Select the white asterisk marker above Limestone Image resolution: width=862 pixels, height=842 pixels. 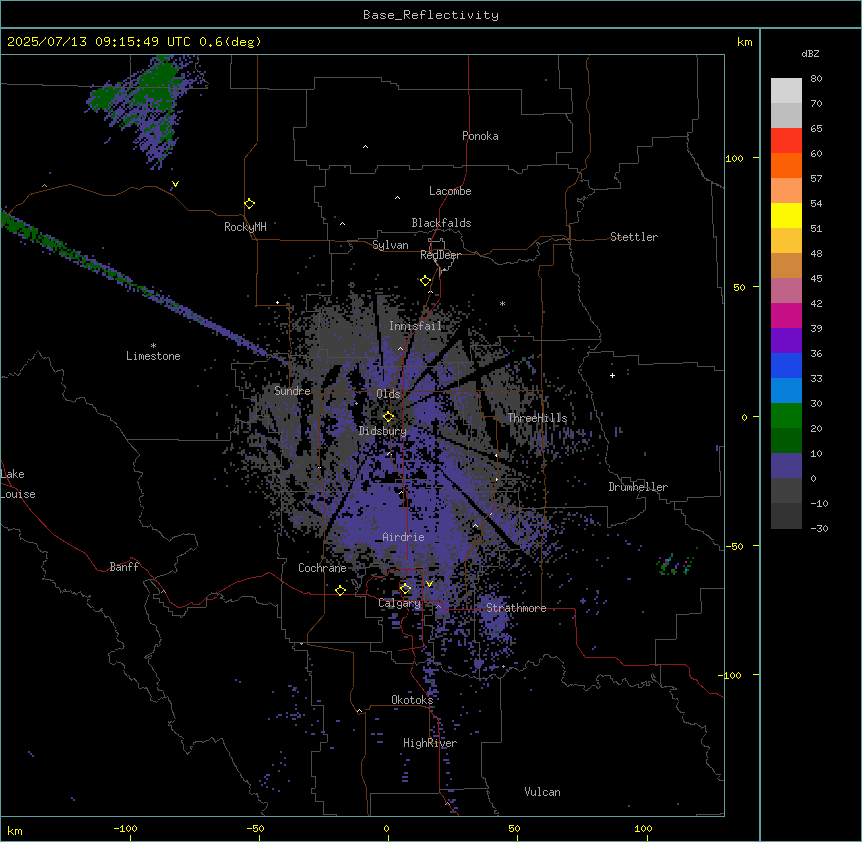pyautogui.click(x=153, y=346)
